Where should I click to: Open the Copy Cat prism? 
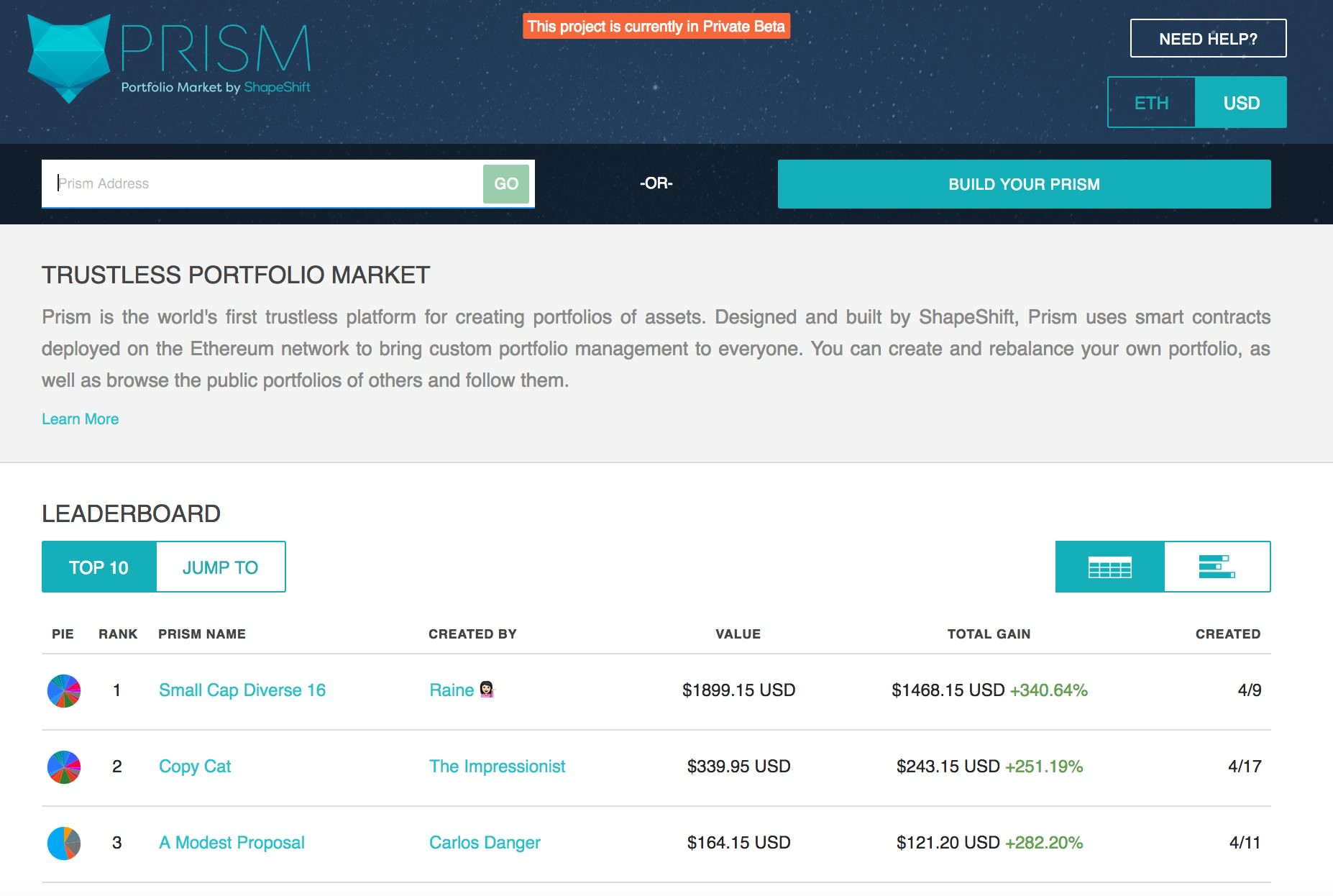click(x=195, y=767)
